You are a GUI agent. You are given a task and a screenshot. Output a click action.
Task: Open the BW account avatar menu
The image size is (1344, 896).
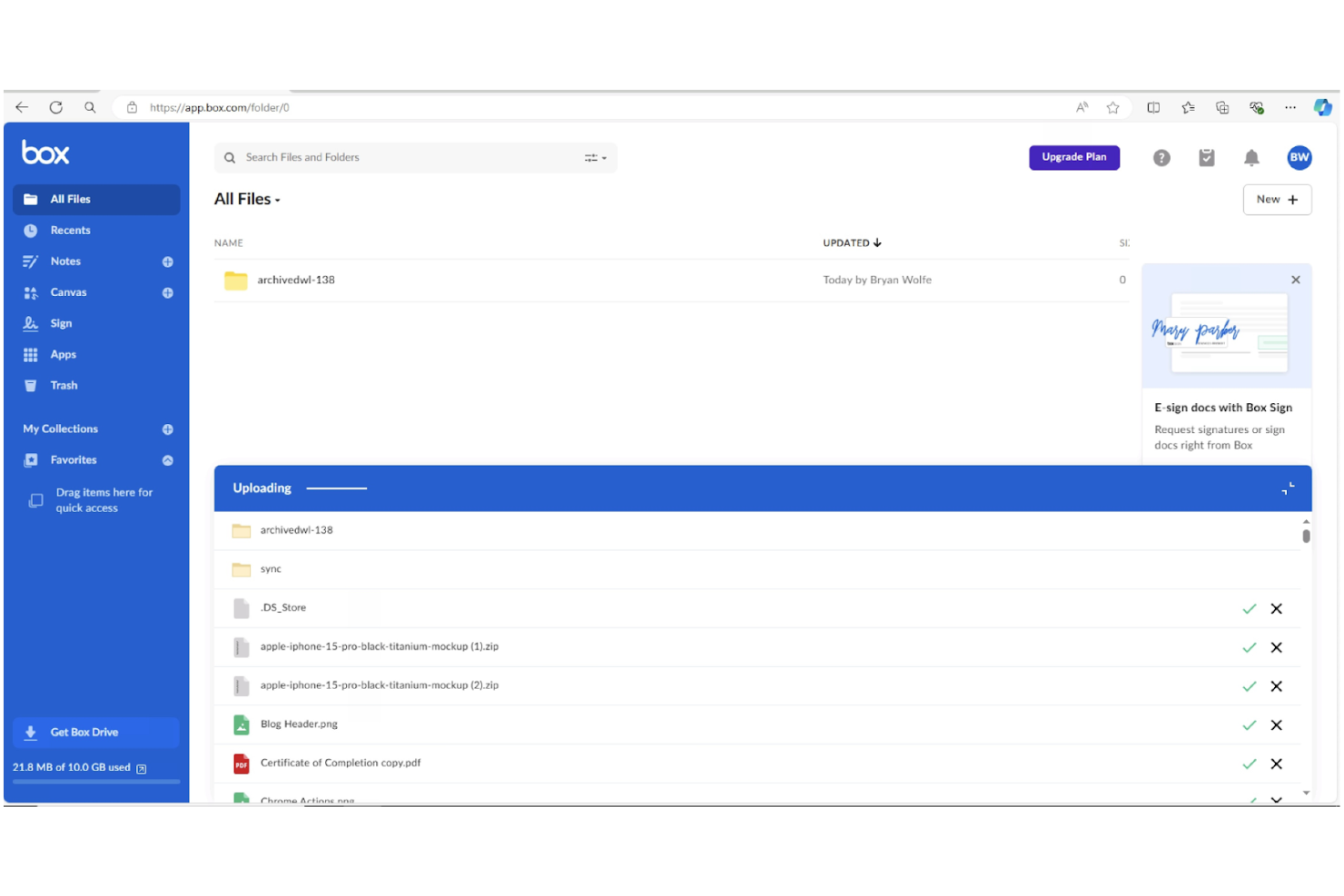tap(1300, 157)
